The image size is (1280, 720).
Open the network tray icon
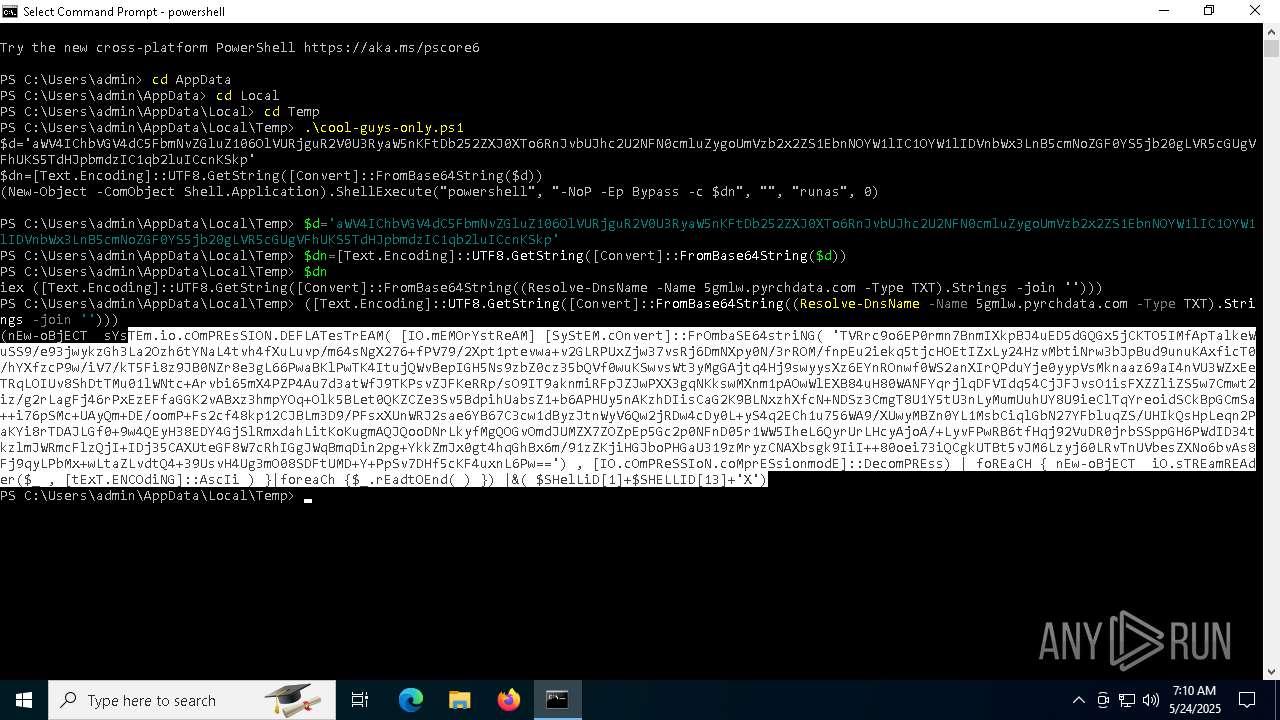pos(1127,700)
